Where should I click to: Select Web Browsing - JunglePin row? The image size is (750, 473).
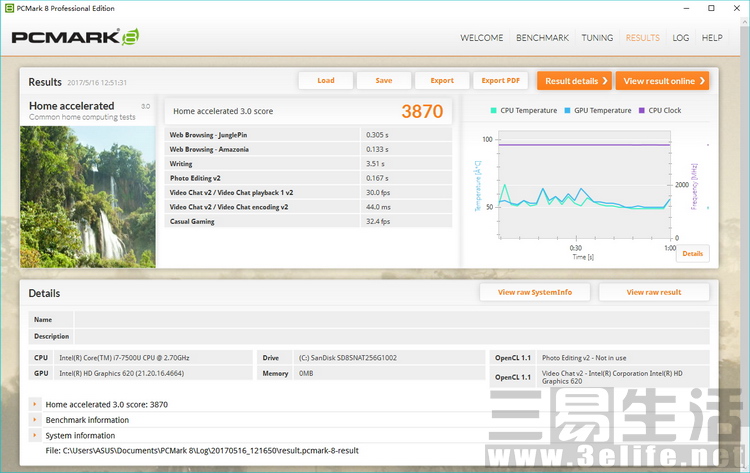point(309,135)
